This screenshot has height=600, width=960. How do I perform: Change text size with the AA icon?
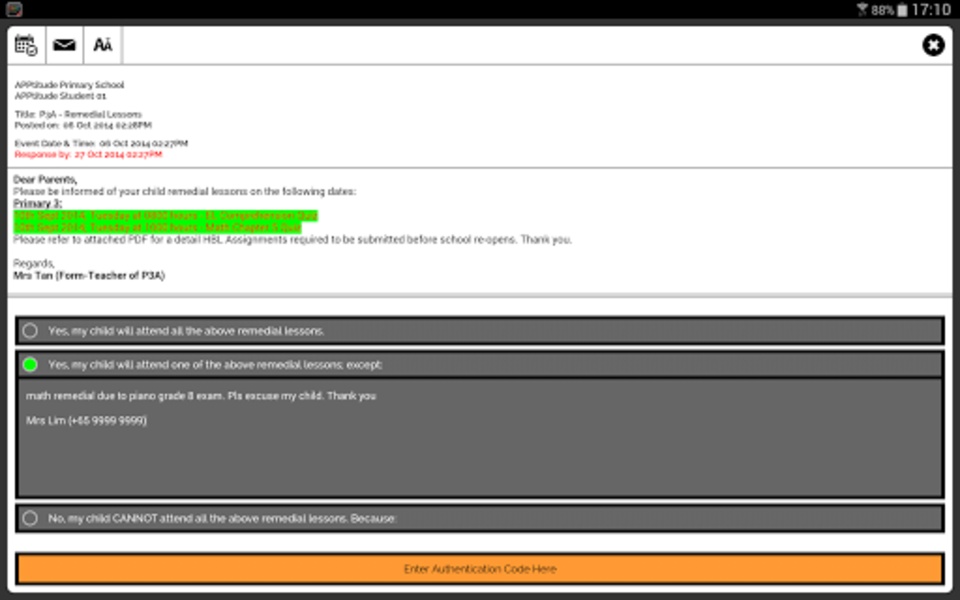(102, 45)
